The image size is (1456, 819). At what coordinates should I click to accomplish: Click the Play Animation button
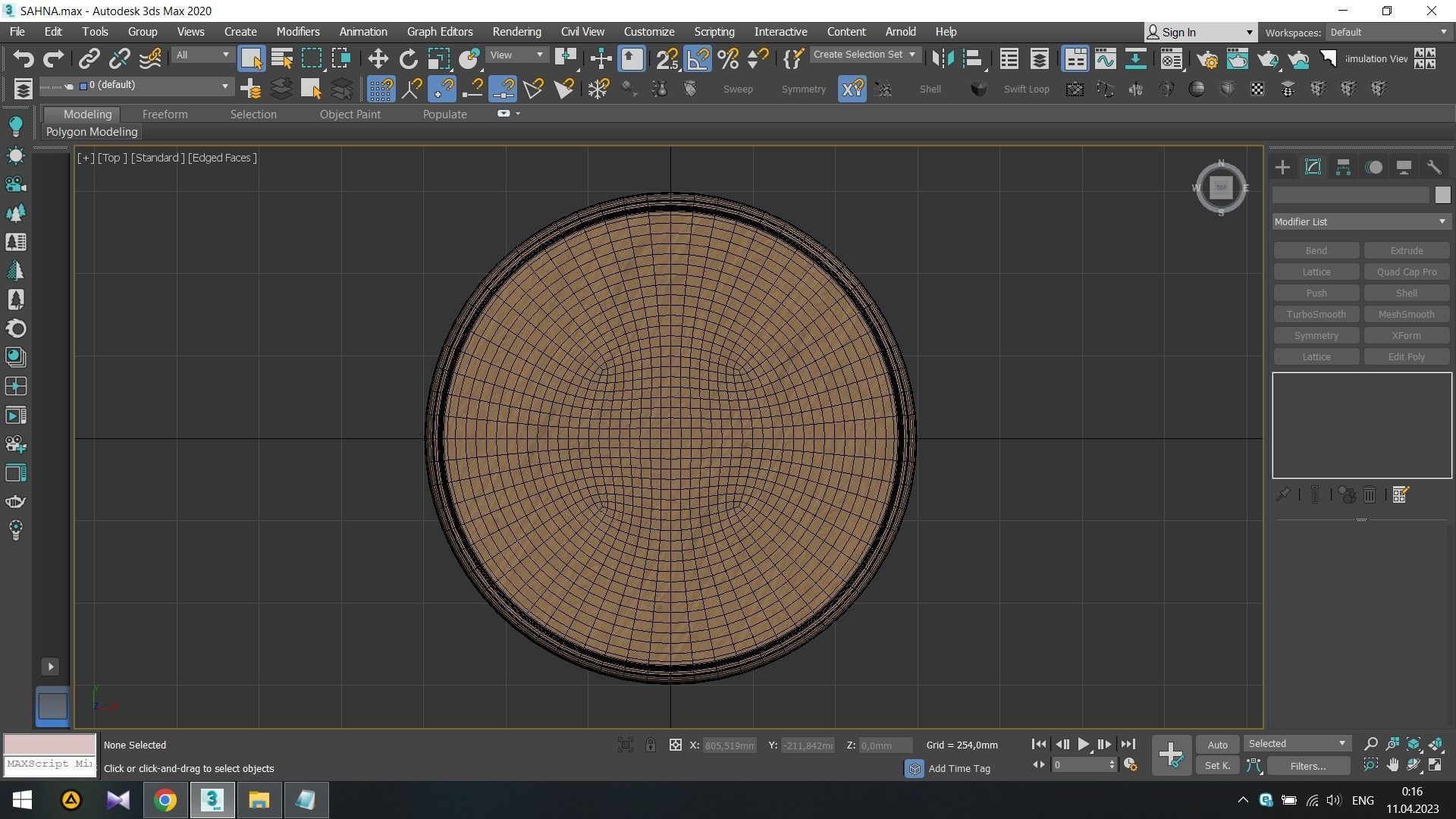tap(1083, 745)
